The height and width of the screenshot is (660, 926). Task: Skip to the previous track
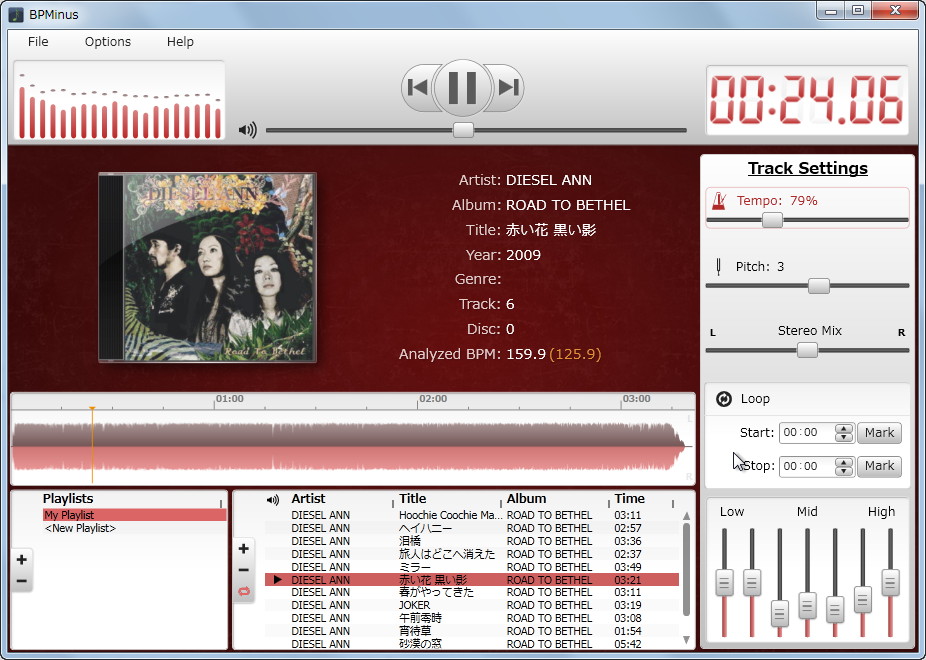[418, 87]
